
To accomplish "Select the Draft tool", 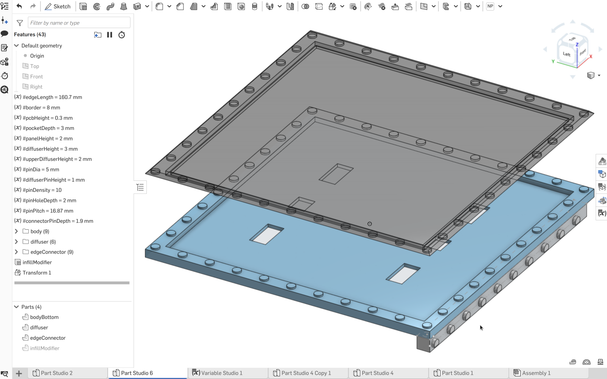I will (x=194, y=6).
